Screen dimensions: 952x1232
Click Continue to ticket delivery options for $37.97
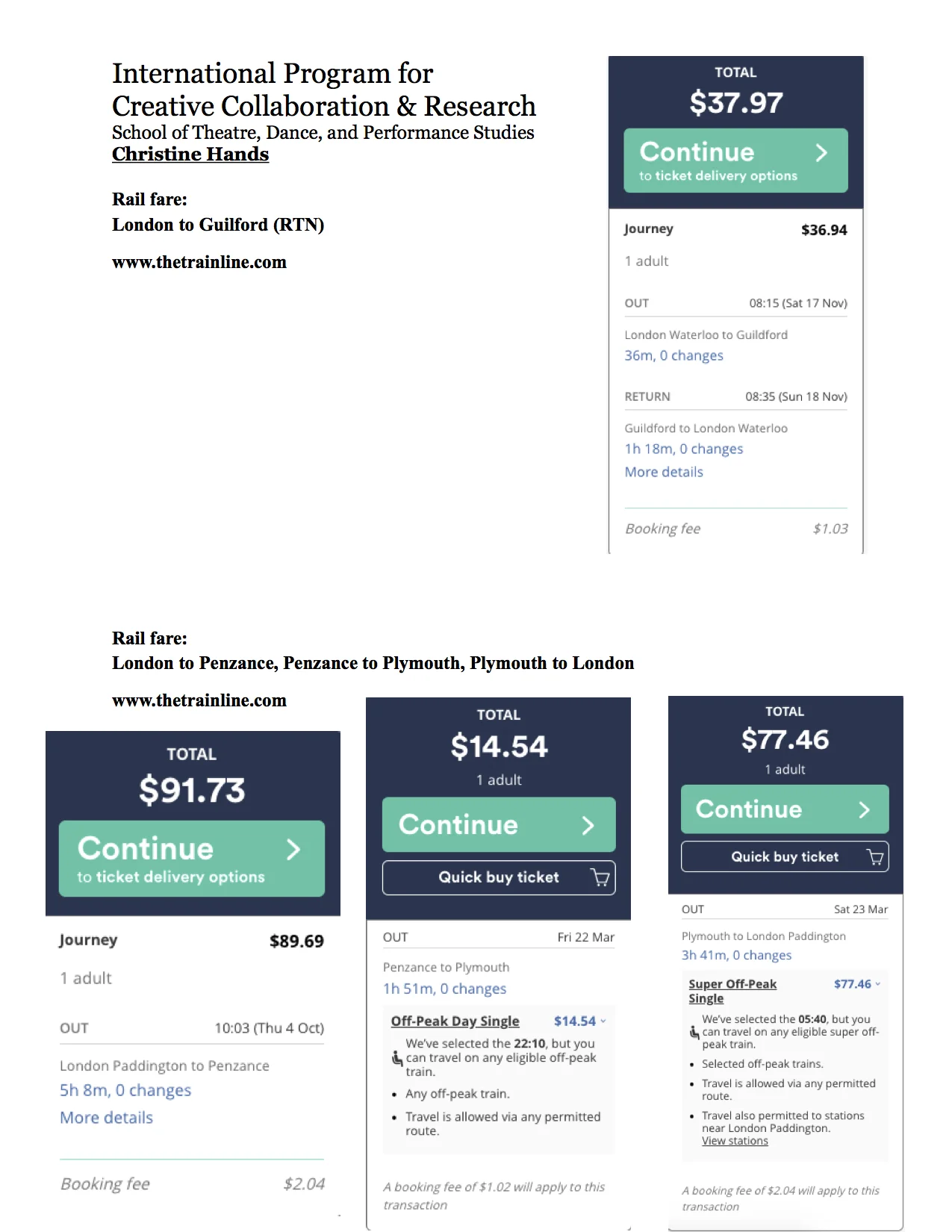point(735,161)
